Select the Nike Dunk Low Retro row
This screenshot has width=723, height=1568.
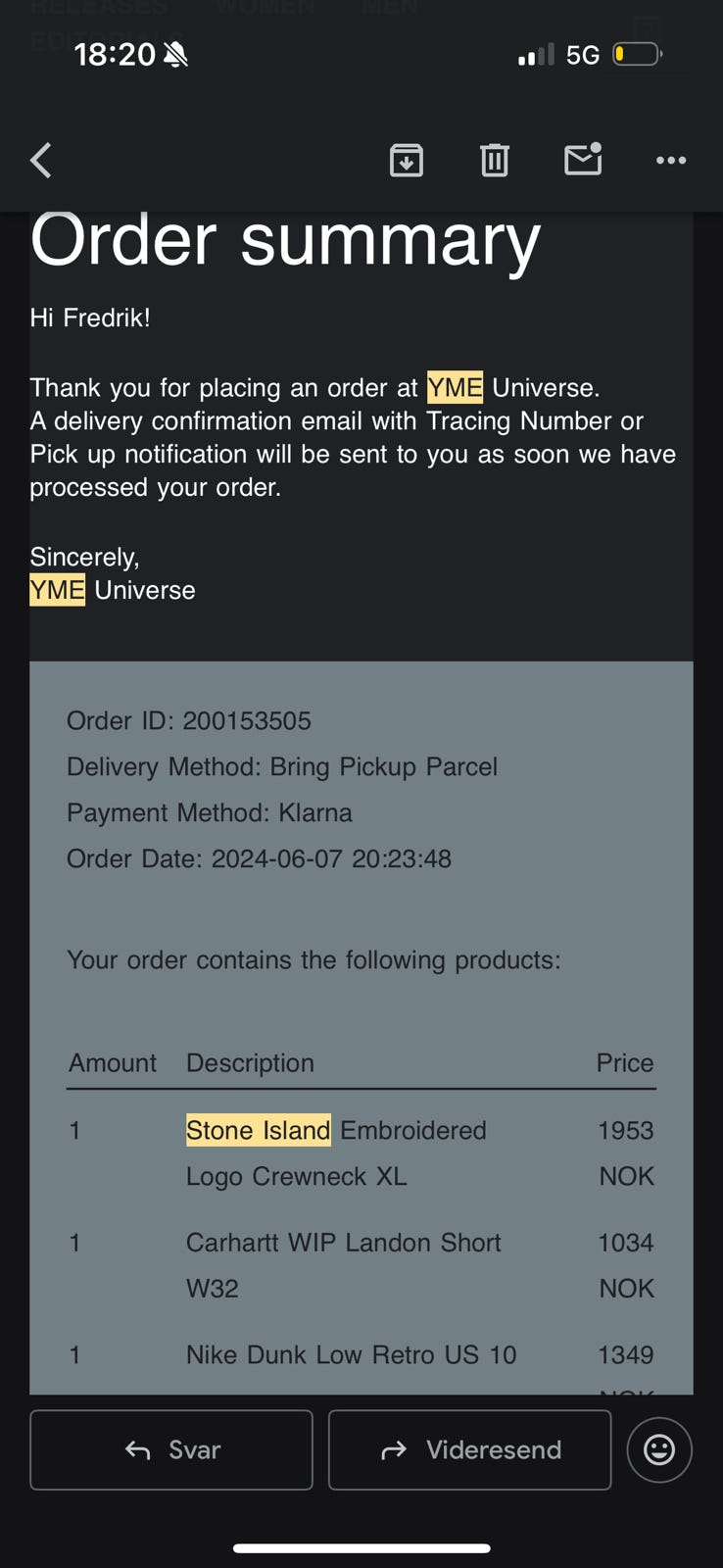click(x=351, y=1354)
